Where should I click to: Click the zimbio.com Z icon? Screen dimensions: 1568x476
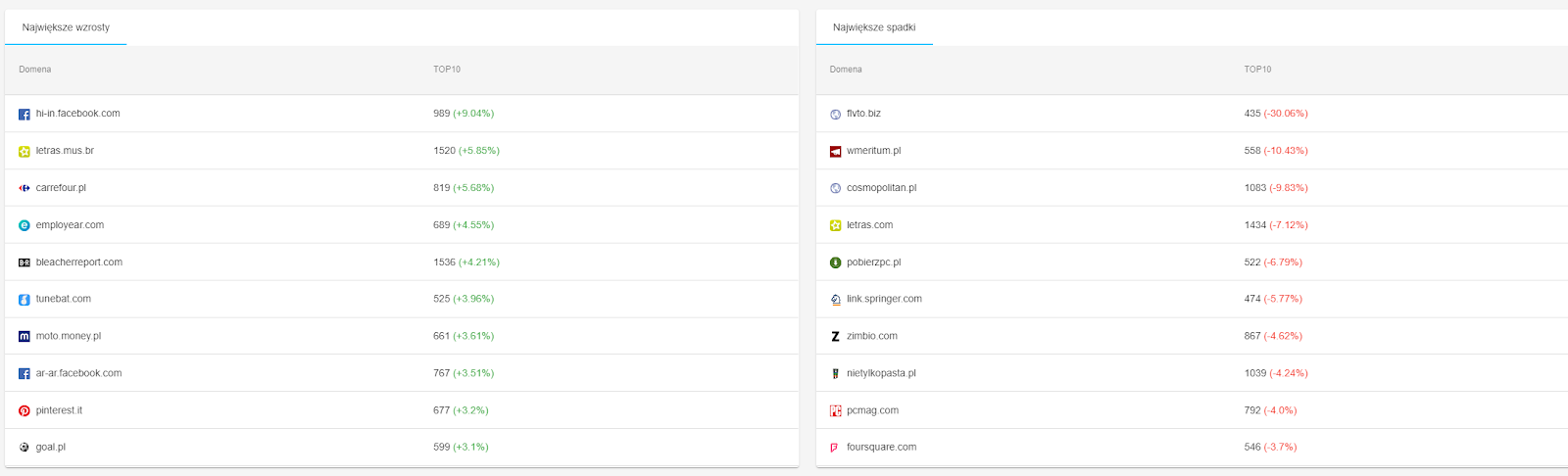(835, 337)
